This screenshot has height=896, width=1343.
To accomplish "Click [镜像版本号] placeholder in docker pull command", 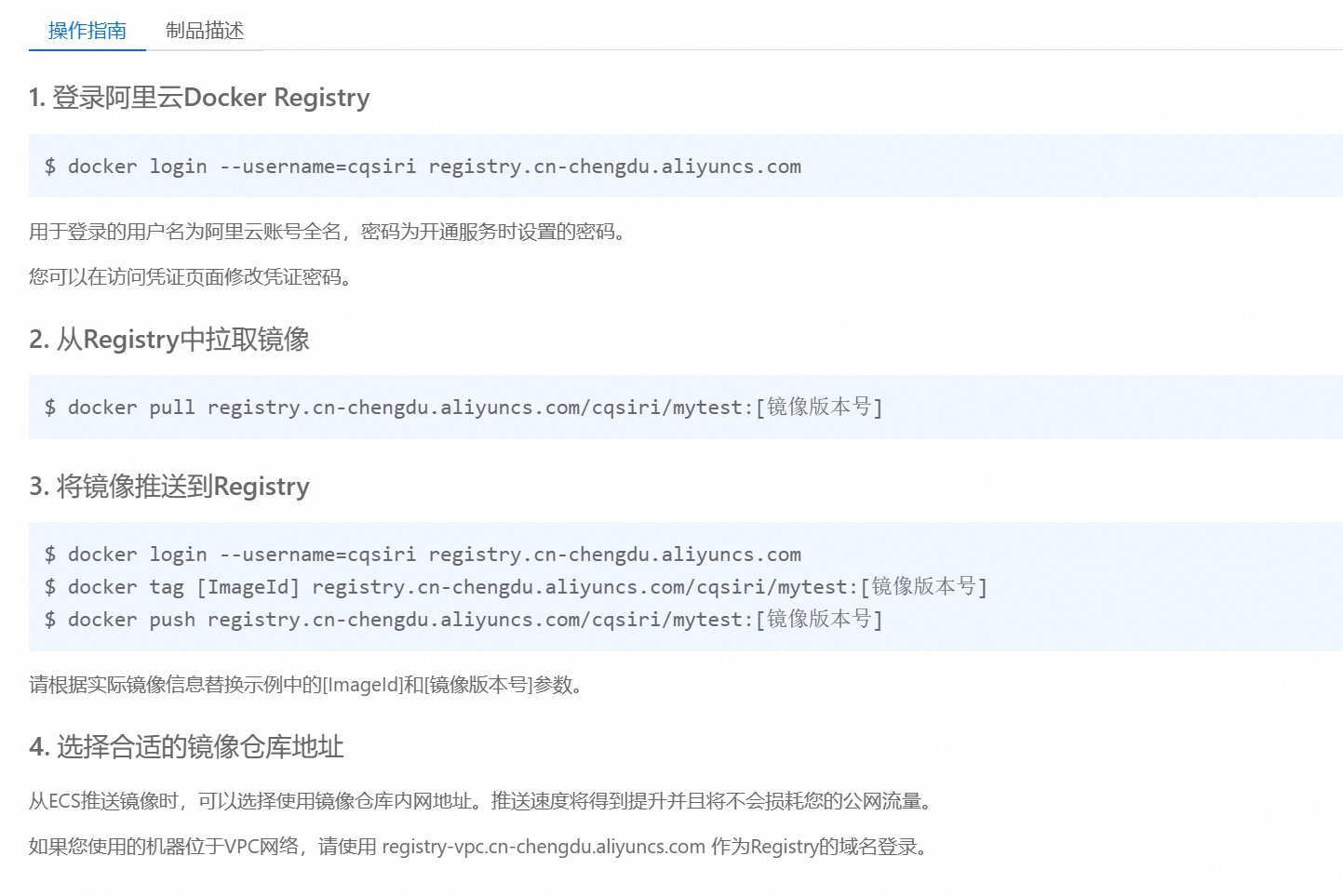I will tap(819, 408).
